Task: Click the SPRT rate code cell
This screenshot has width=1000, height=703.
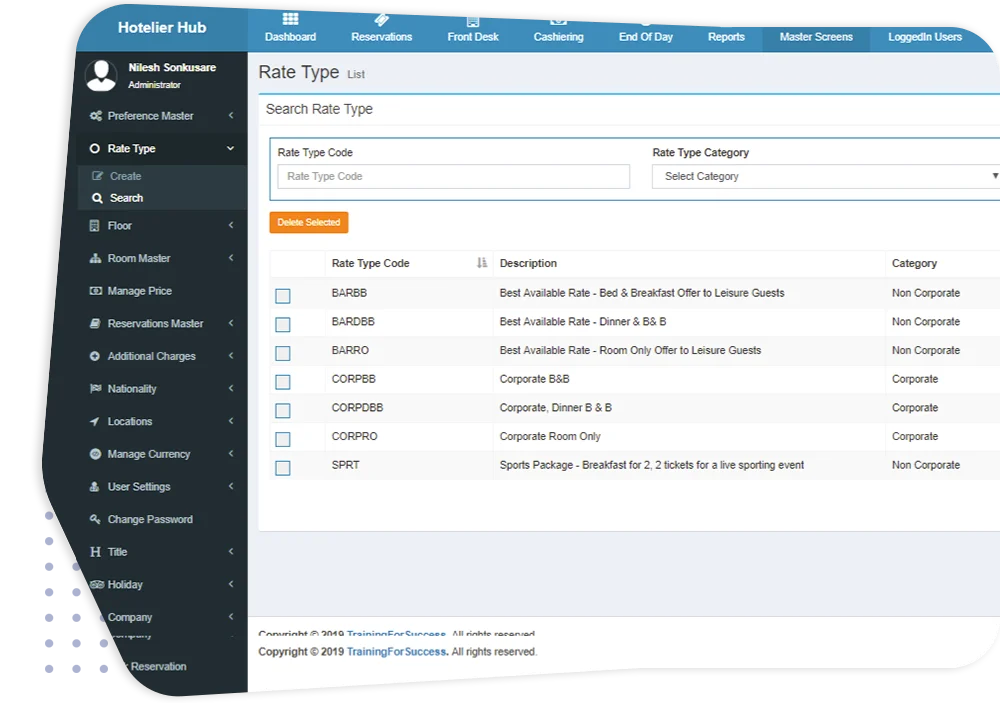Action: click(x=345, y=465)
